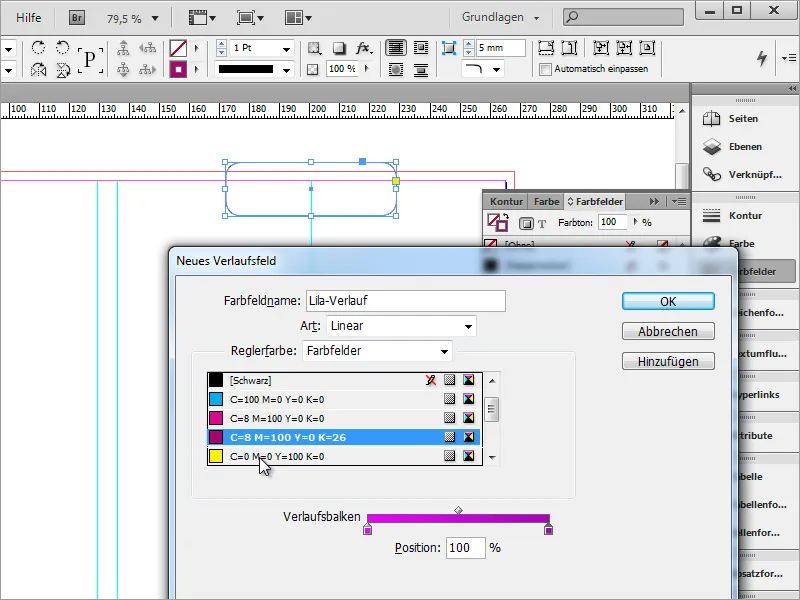Select previous object icon
This screenshot has width=800, height=600.
click(x=147, y=48)
